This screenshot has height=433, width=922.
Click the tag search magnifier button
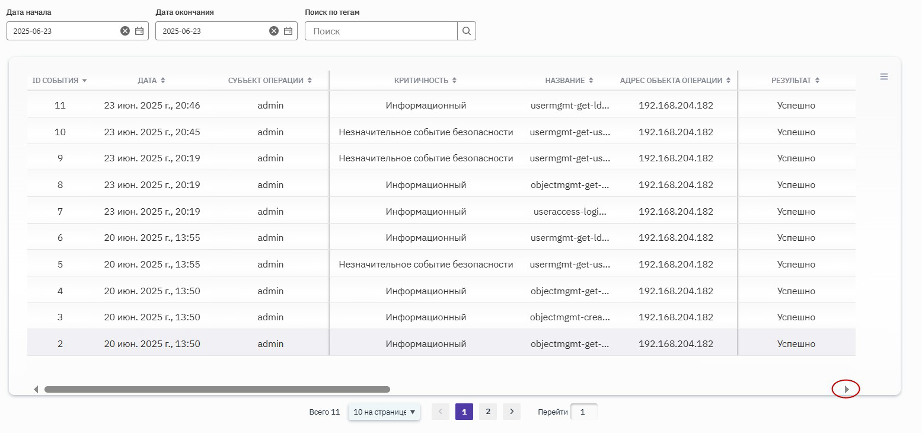[466, 31]
